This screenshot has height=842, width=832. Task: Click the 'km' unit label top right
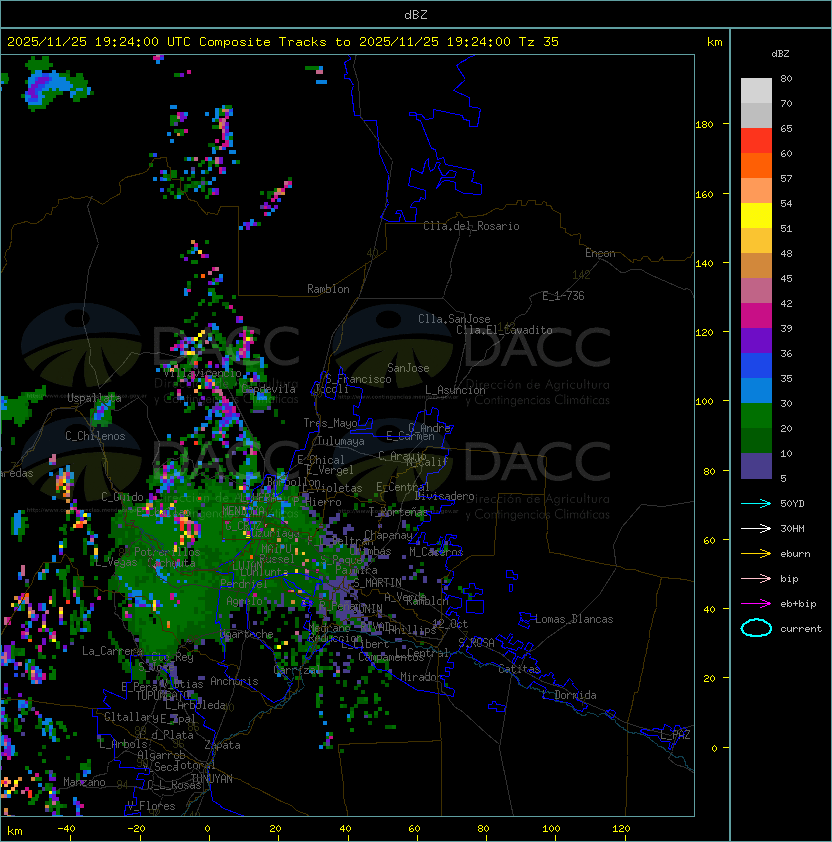coord(714,42)
